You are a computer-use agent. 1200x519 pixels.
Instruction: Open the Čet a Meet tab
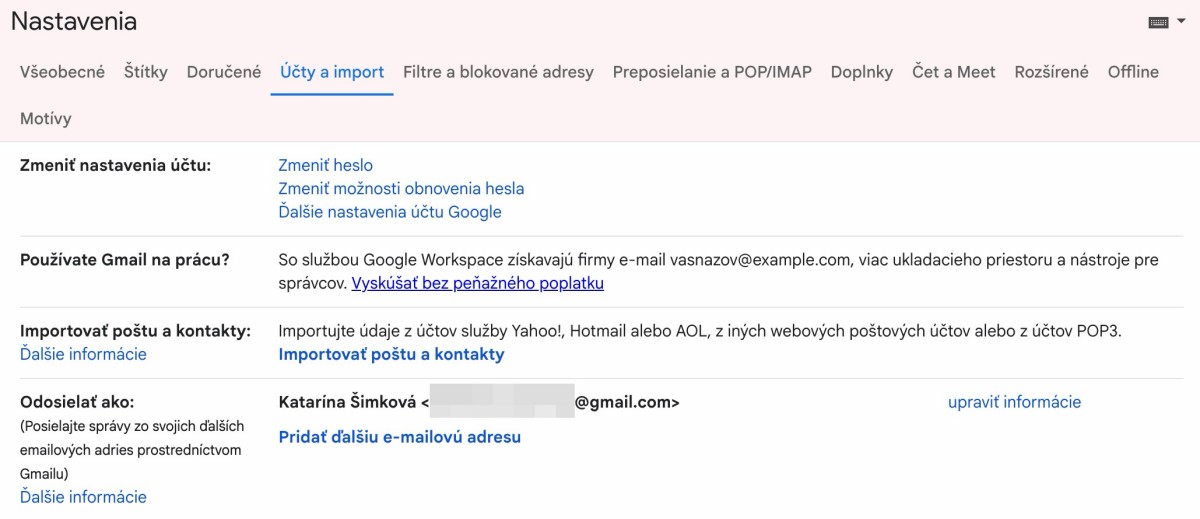pos(954,72)
